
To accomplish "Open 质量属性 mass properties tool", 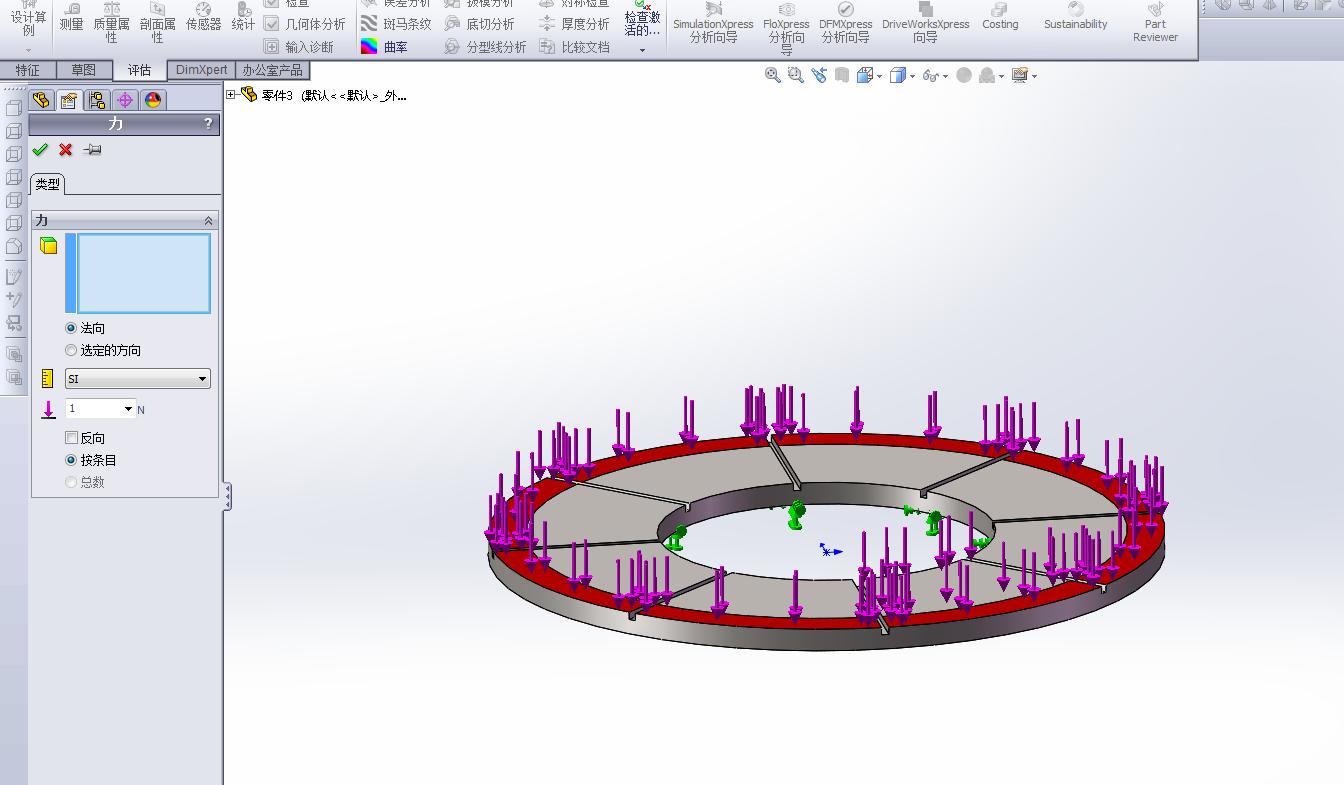I will pyautogui.click(x=111, y=24).
